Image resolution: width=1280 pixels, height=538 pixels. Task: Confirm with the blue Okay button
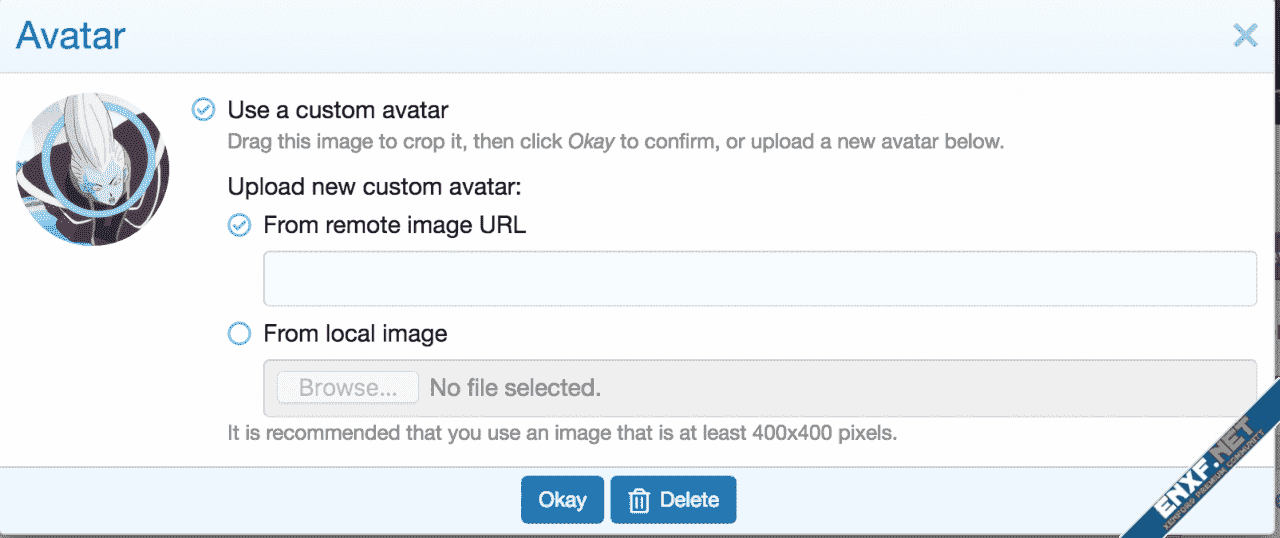[562, 499]
